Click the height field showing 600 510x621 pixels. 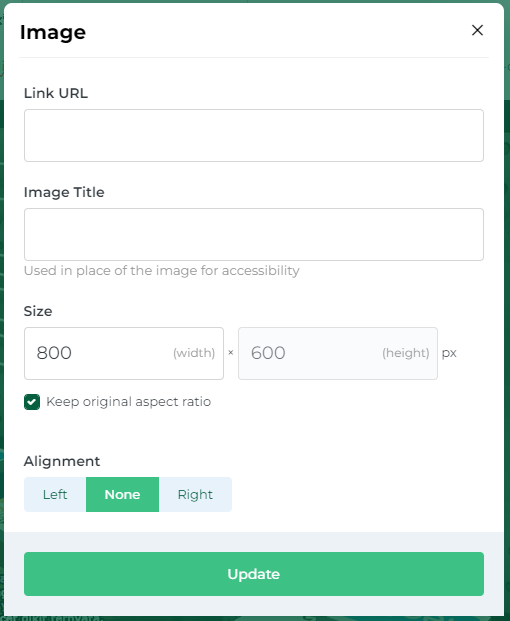pyautogui.click(x=338, y=353)
